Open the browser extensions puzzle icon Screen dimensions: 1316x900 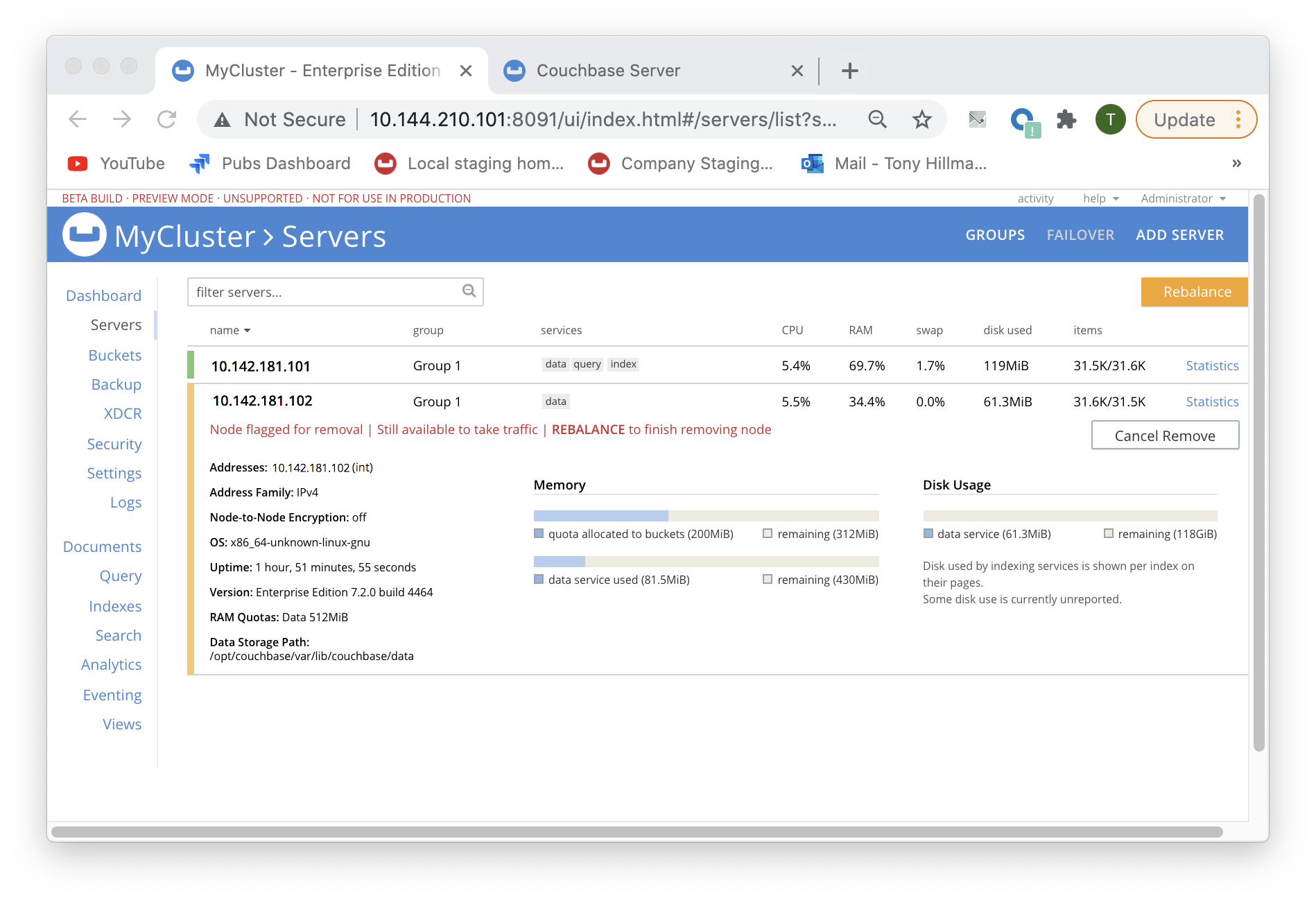click(x=1066, y=120)
